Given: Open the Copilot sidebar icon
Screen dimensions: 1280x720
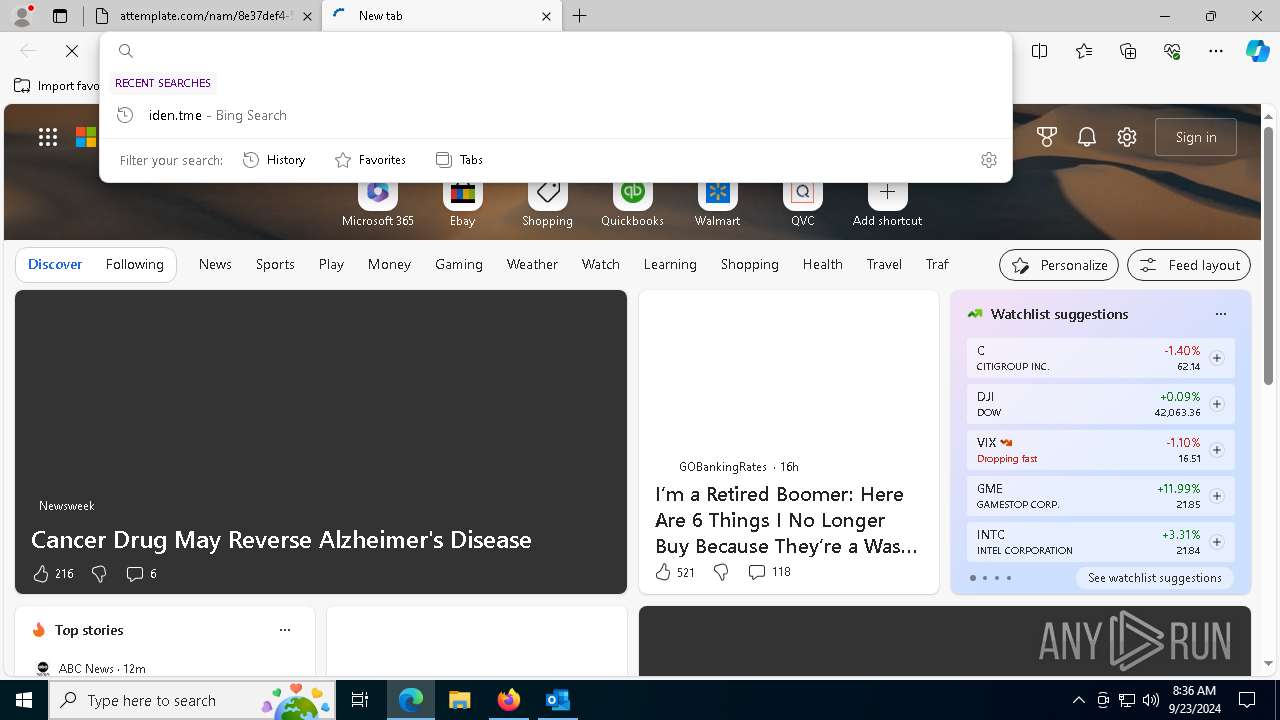Looking at the screenshot, I should tap(1257, 51).
